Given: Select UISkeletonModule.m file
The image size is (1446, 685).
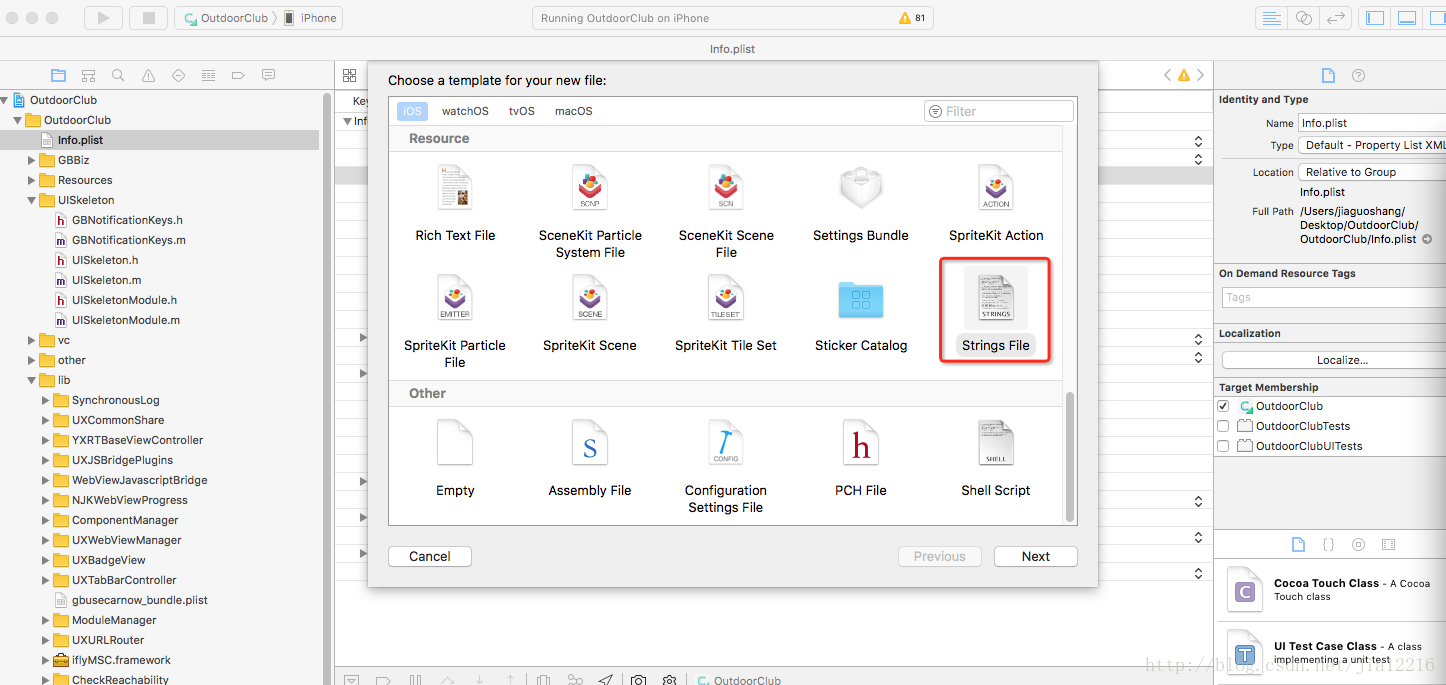Looking at the screenshot, I should tap(125, 320).
